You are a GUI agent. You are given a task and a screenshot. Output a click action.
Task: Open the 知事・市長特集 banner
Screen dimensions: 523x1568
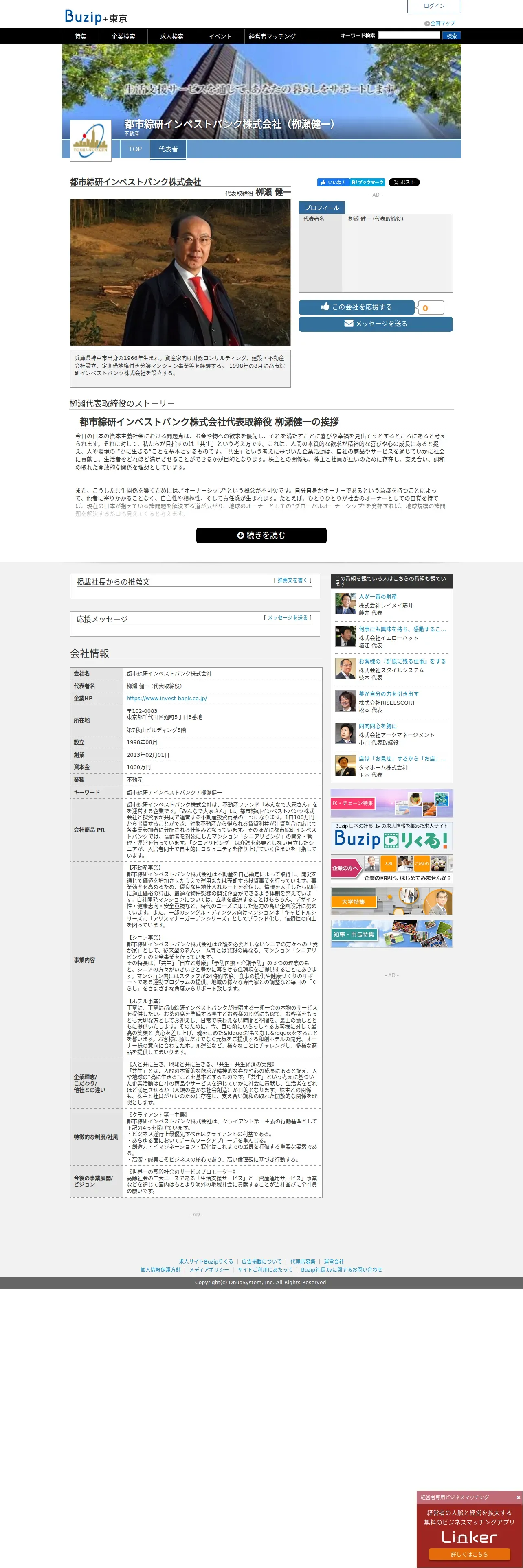[x=391, y=934]
